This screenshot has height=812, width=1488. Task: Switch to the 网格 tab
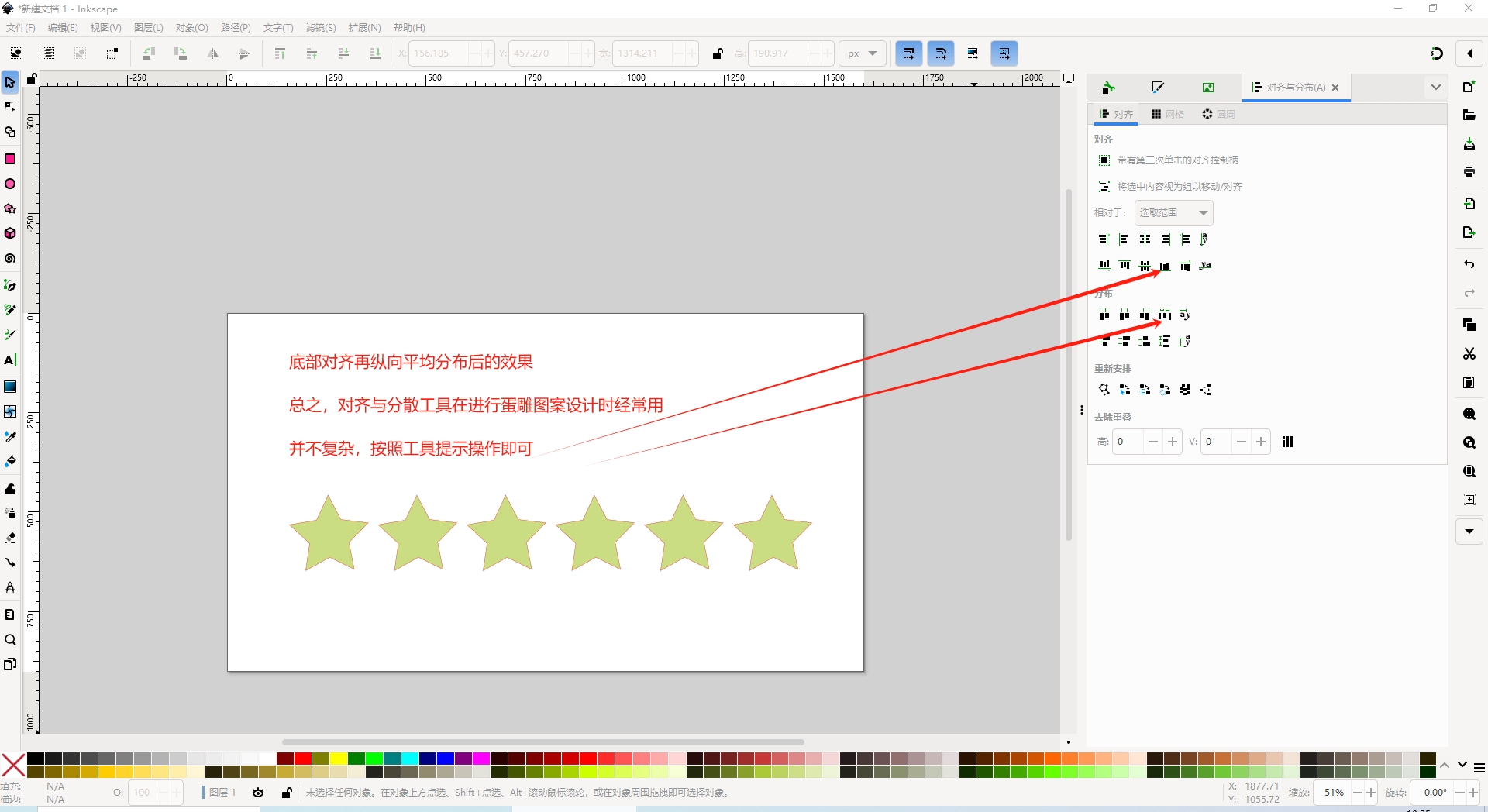point(1168,114)
